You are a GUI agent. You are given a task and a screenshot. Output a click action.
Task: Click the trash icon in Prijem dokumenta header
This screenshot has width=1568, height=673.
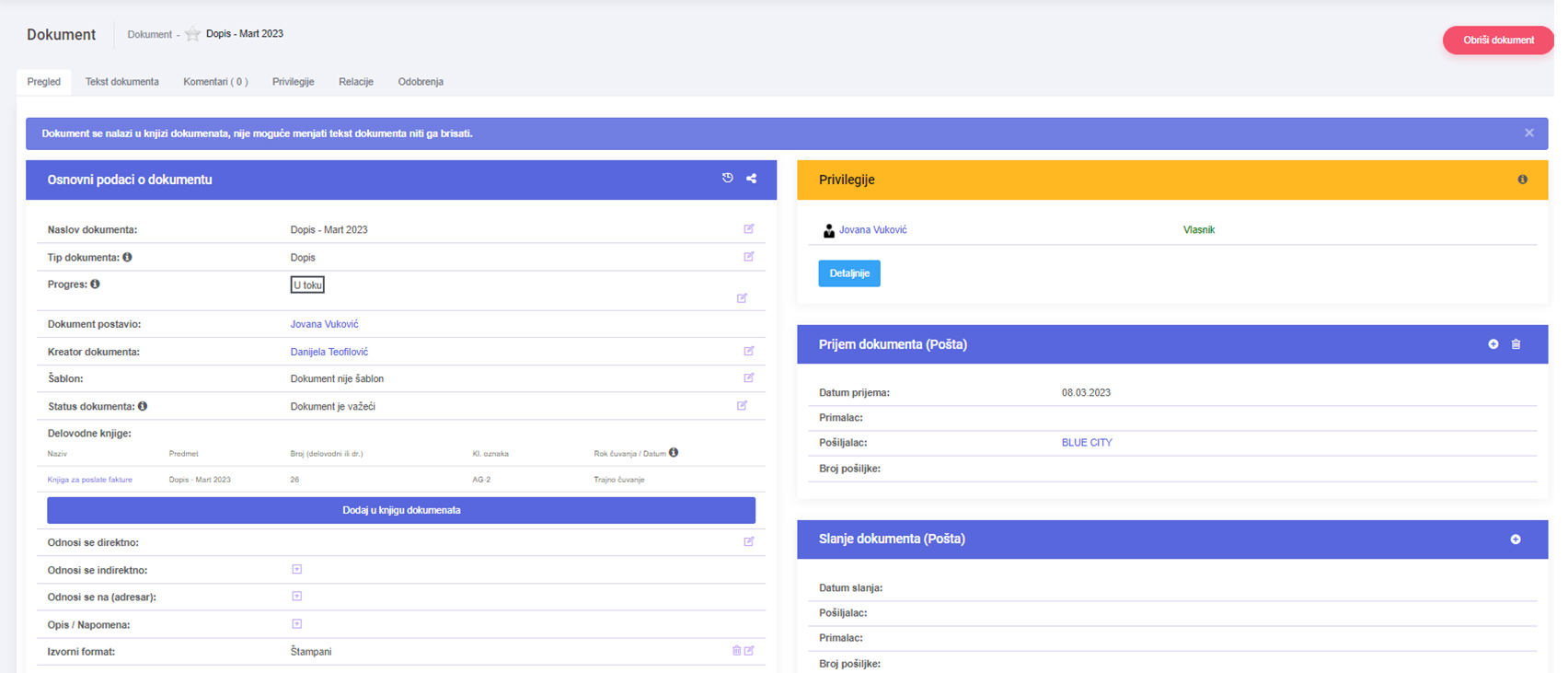(x=1516, y=344)
